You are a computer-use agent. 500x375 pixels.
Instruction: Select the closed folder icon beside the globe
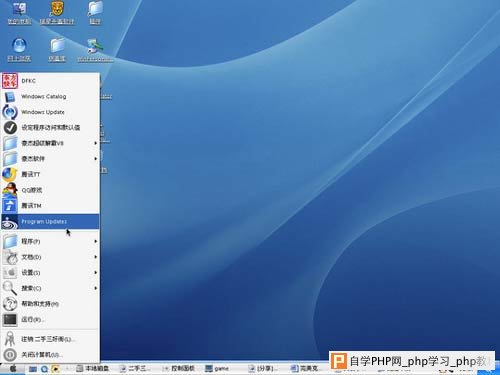[x=57, y=50]
